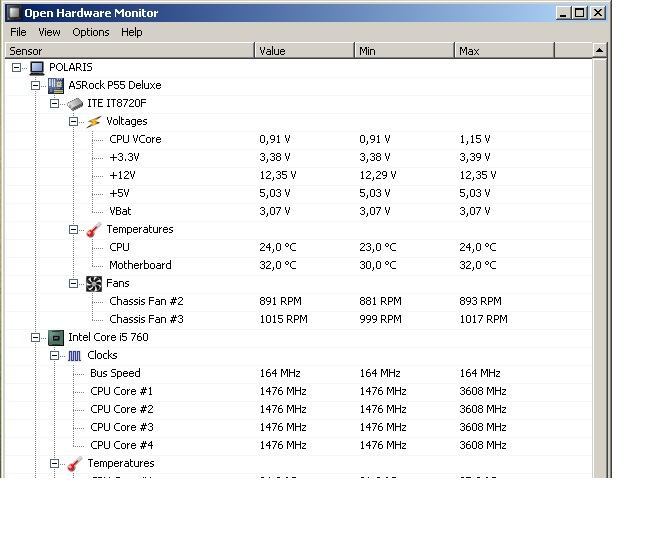Click the Max column header
Screen dimensions: 657x539
[x=504, y=51]
